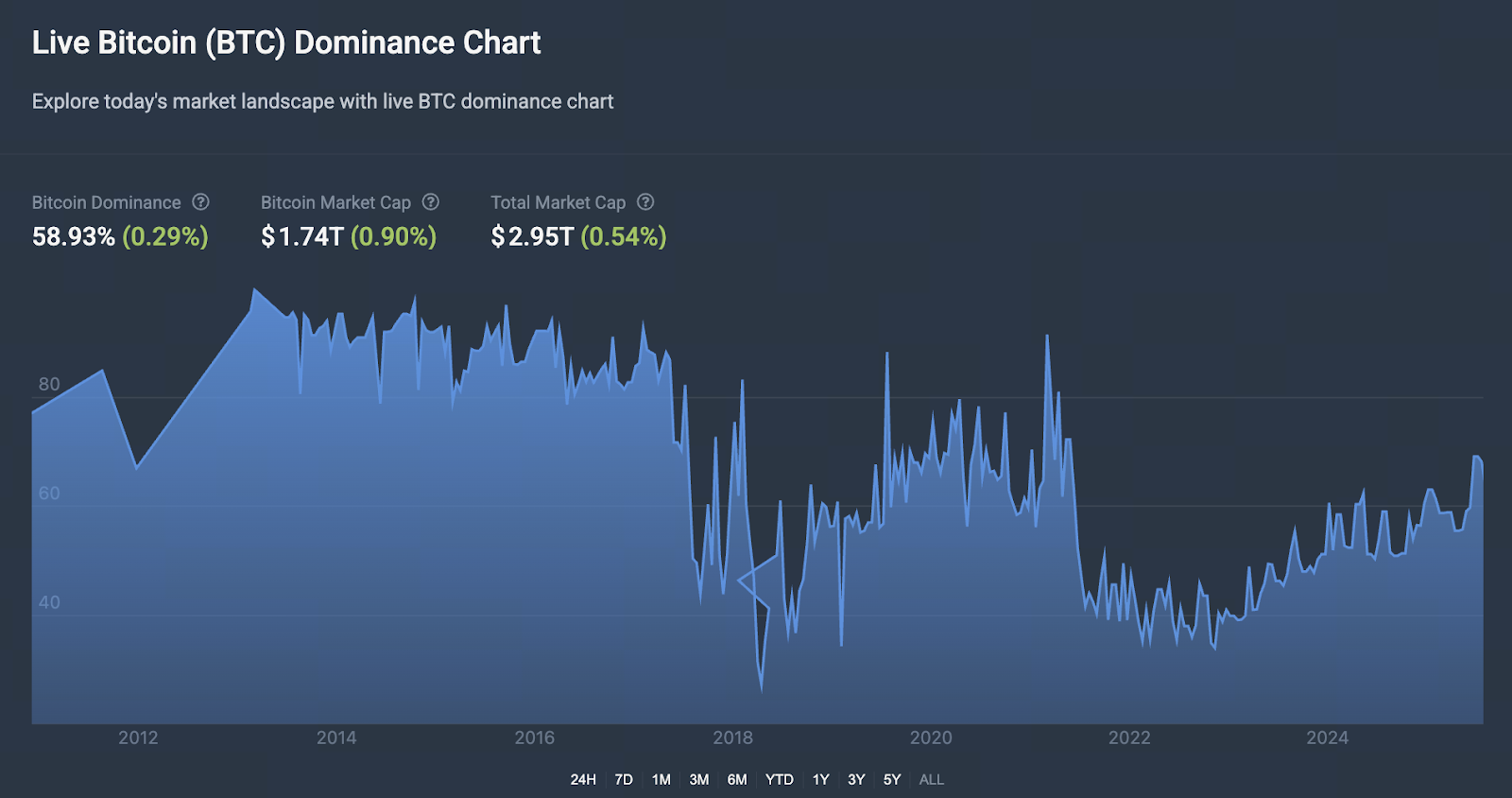Click the Bitcoin Market Cap help icon
The image size is (1512, 798).
point(430,202)
